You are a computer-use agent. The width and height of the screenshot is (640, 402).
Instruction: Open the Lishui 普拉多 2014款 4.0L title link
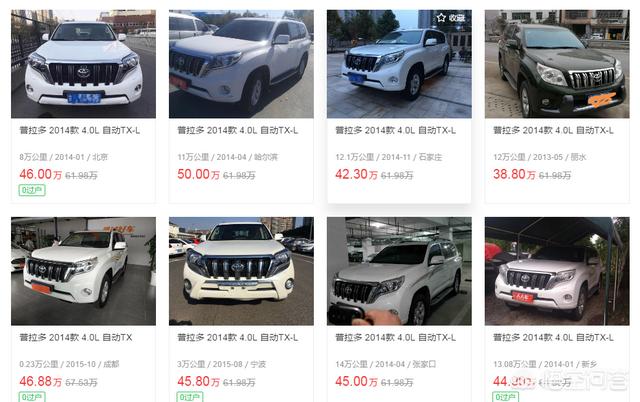coord(553,131)
